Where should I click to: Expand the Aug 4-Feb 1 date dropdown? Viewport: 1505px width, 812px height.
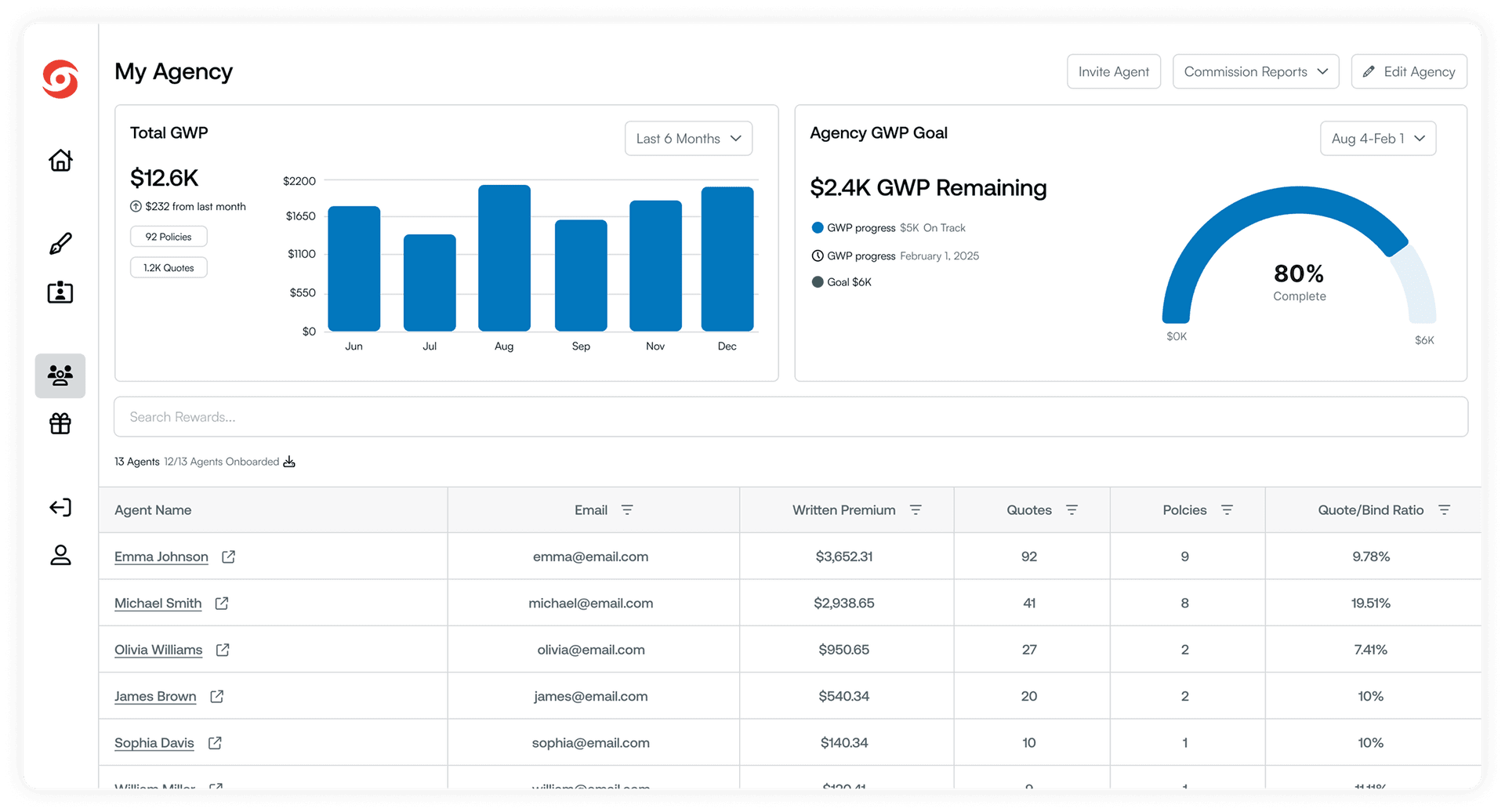point(1377,139)
